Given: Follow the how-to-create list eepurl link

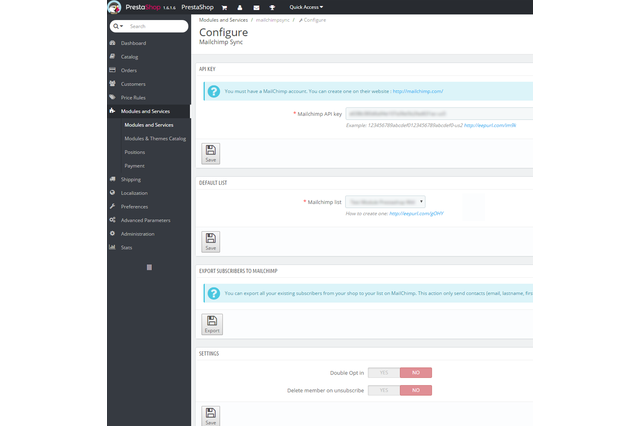Looking at the screenshot, I should click(x=416, y=213).
